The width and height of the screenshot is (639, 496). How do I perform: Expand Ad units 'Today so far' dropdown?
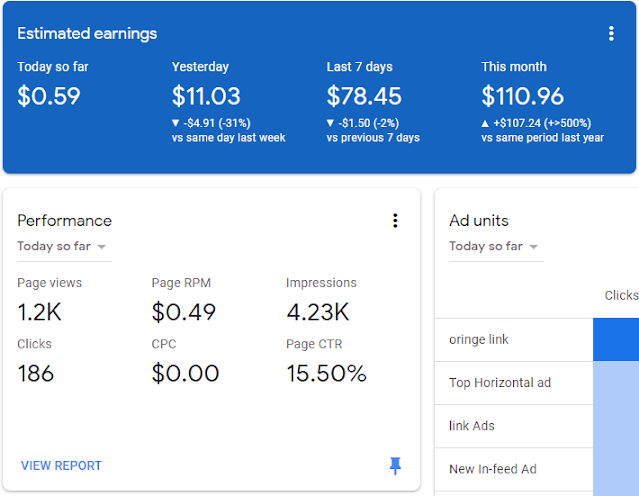tap(494, 247)
